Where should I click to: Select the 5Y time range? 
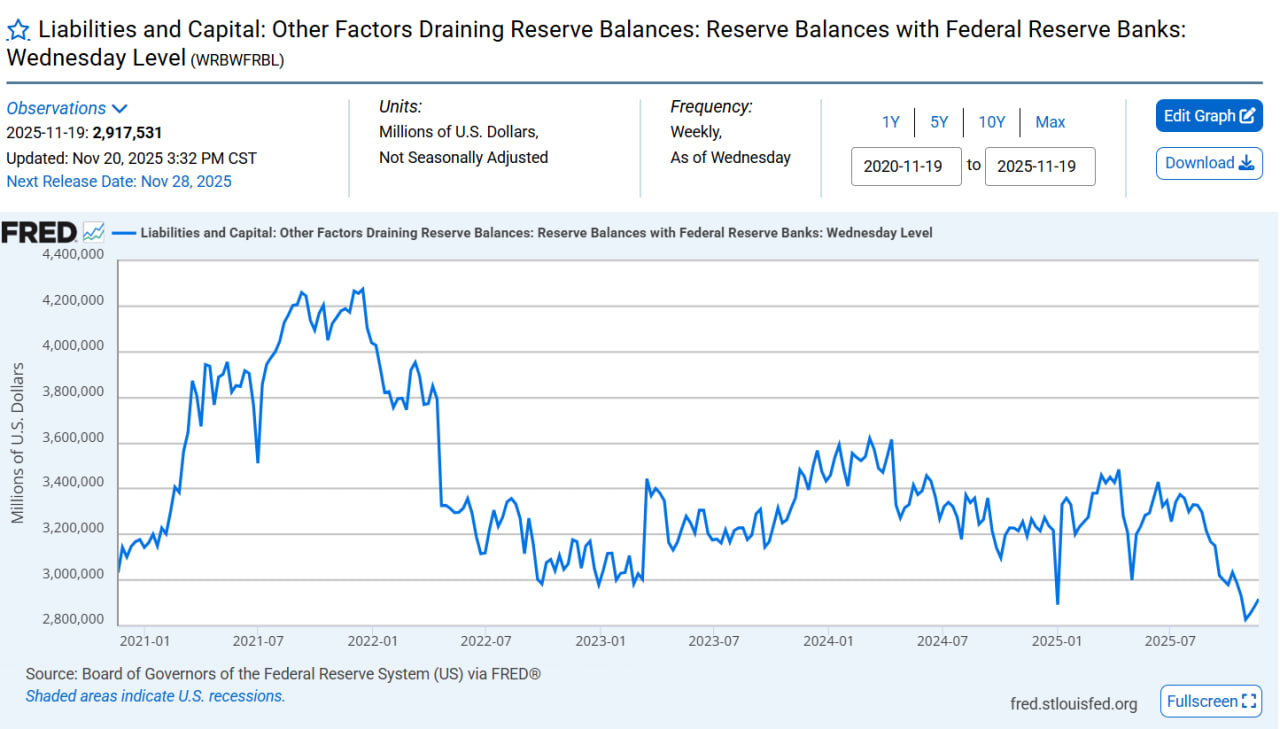click(x=939, y=122)
